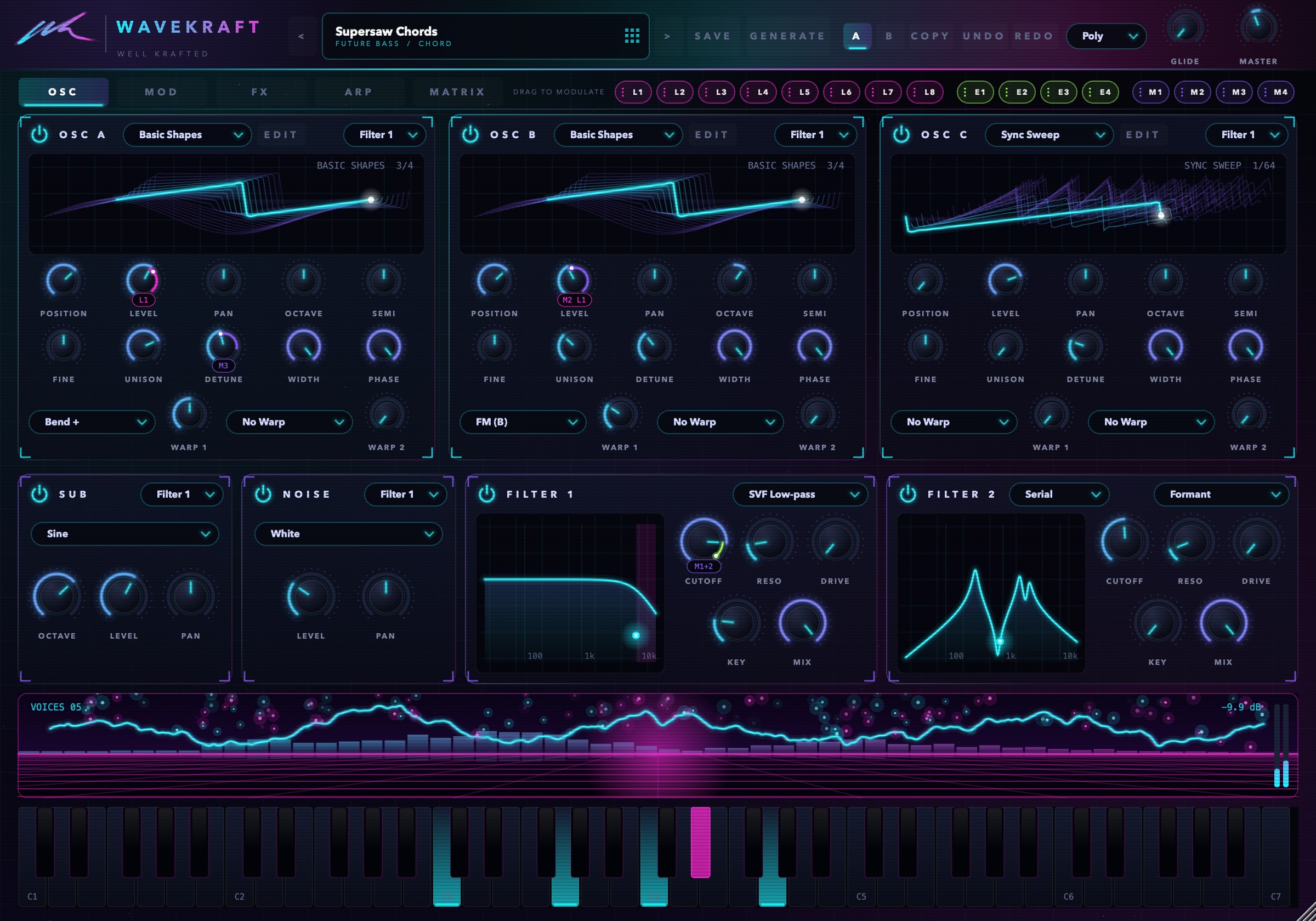
Task: Click the M2 L1 tag under OSC B Level
Action: [x=574, y=300]
